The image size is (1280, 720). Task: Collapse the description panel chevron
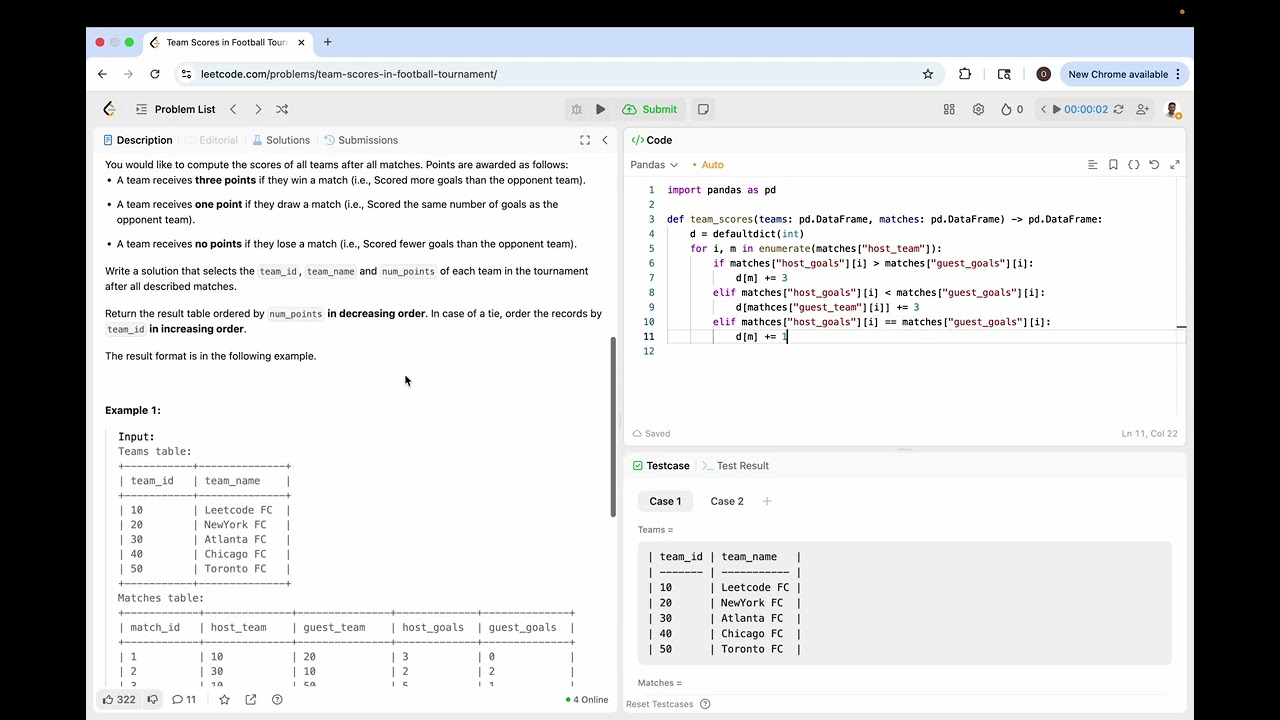click(605, 140)
